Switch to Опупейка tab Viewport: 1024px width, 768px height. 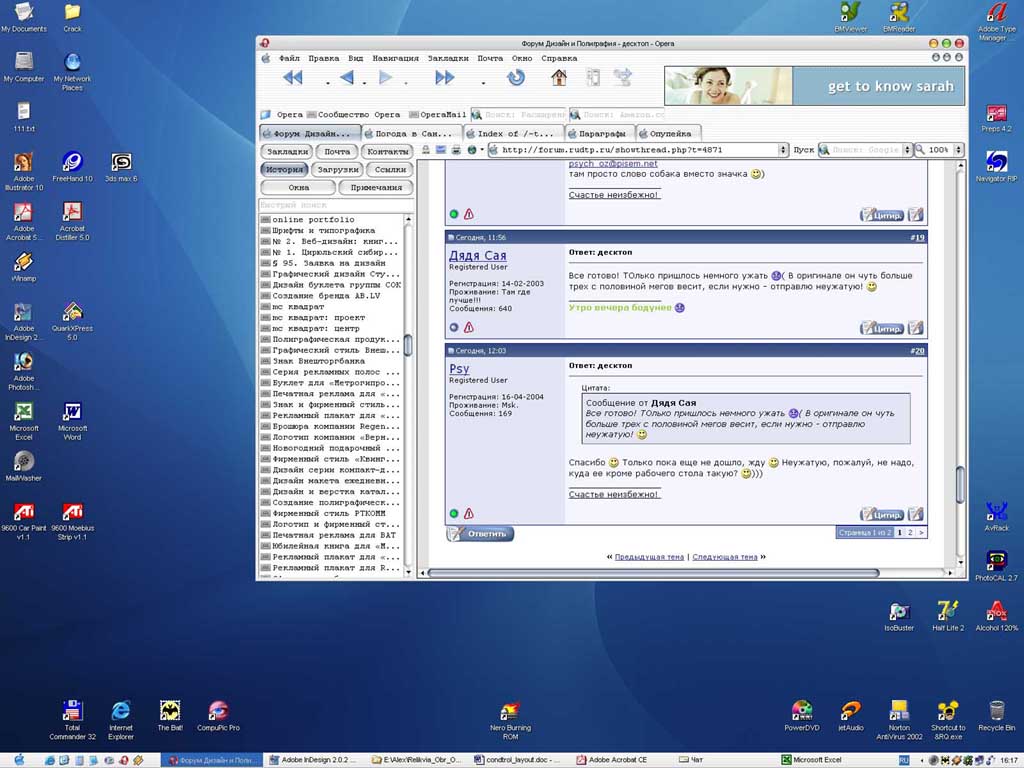[669, 133]
